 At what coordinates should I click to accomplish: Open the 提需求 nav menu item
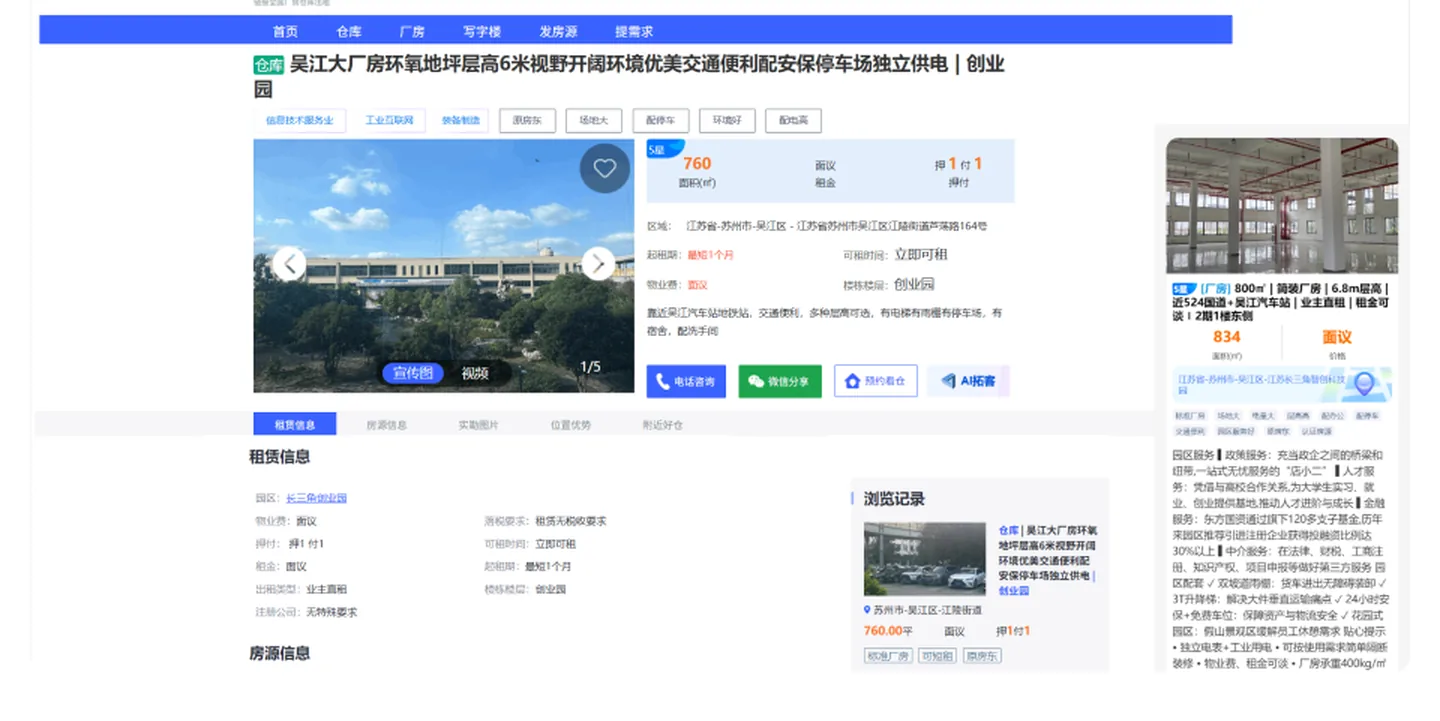(634, 32)
